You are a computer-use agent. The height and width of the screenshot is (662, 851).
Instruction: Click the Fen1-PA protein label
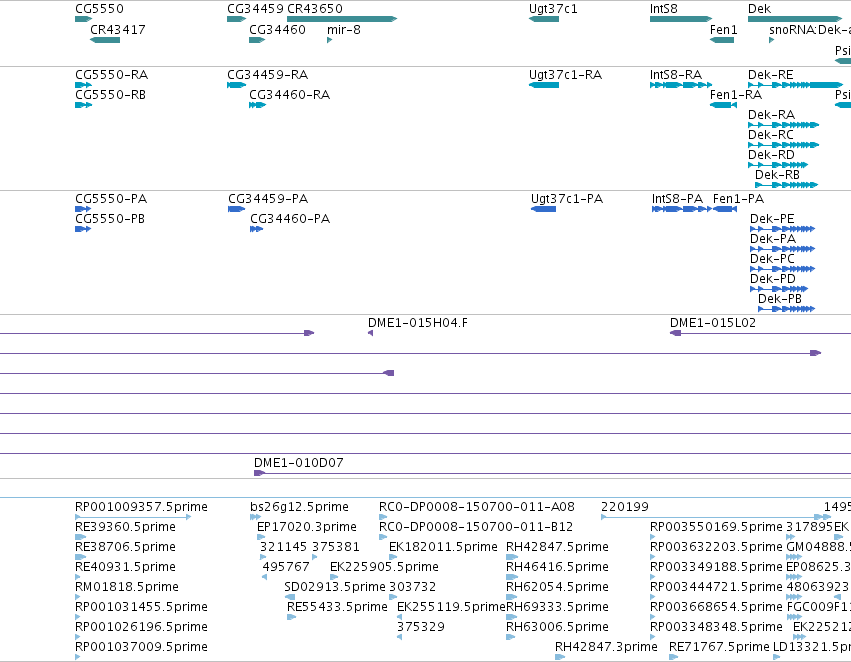click(739, 199)
